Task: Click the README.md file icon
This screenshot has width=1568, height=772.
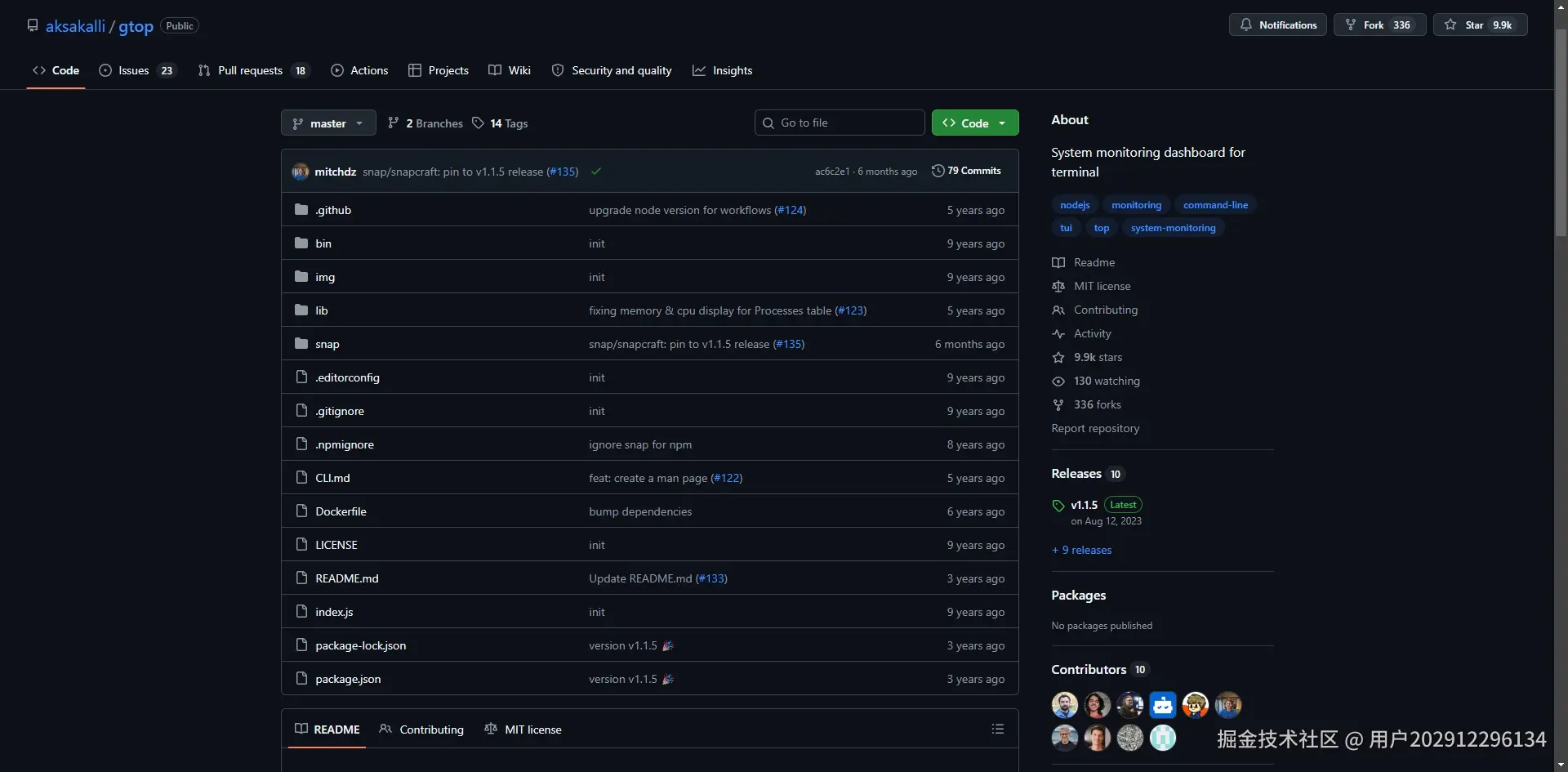Action: click(x=301, y=578)
